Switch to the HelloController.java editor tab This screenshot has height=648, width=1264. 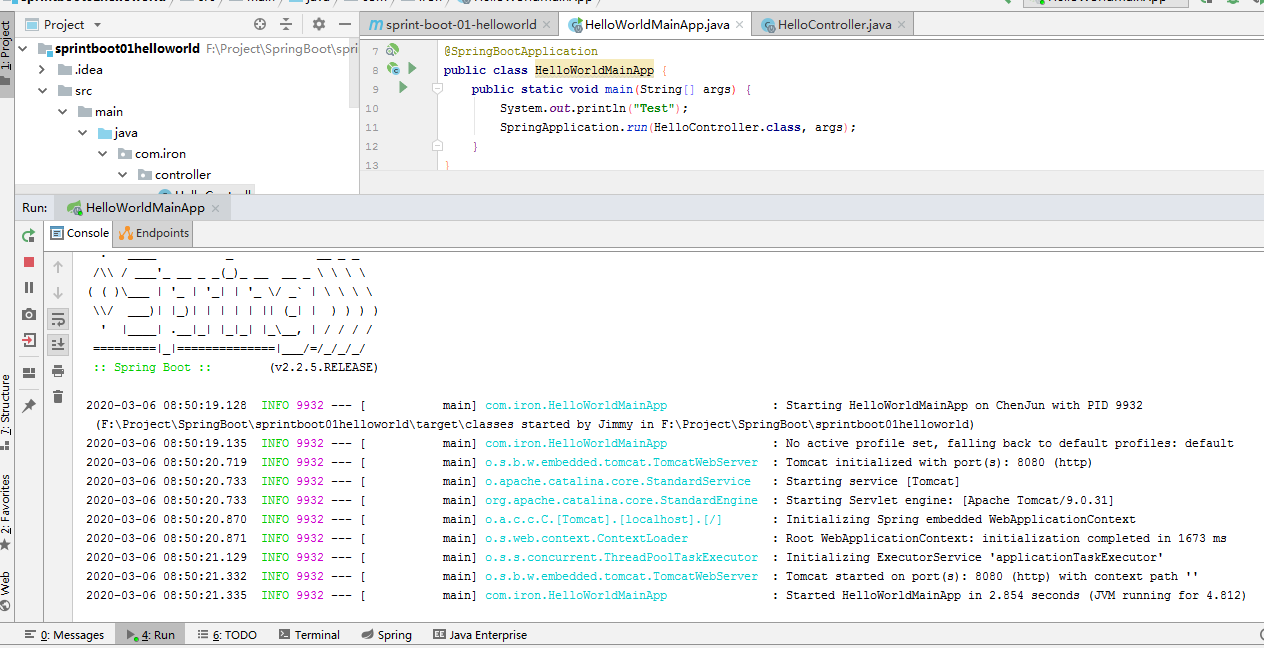(832, 22)
